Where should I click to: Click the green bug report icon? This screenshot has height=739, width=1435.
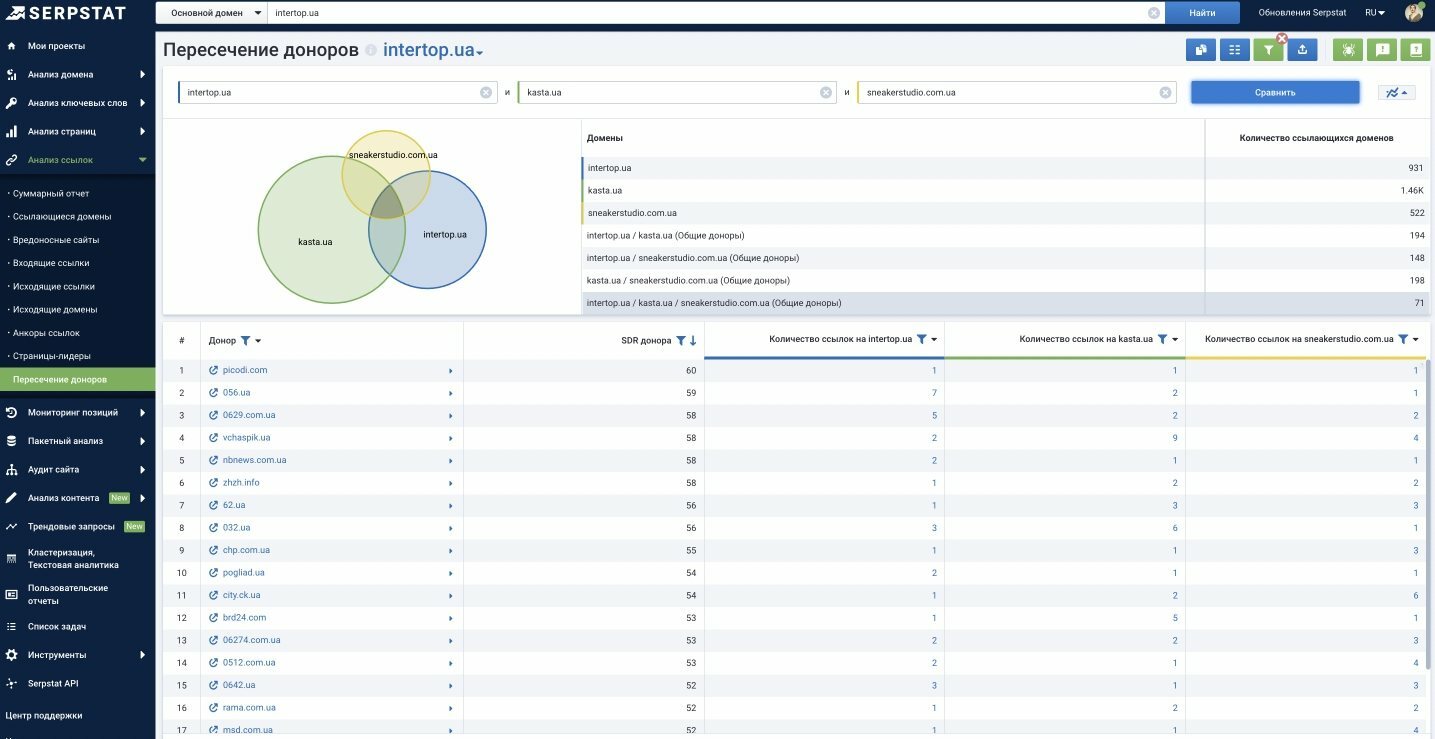point(1347,49)
